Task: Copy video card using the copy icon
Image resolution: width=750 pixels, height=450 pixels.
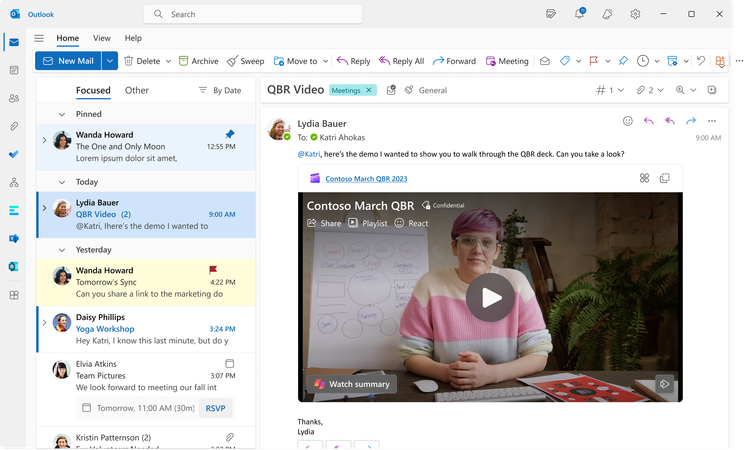Action: (x=664, y=178)
